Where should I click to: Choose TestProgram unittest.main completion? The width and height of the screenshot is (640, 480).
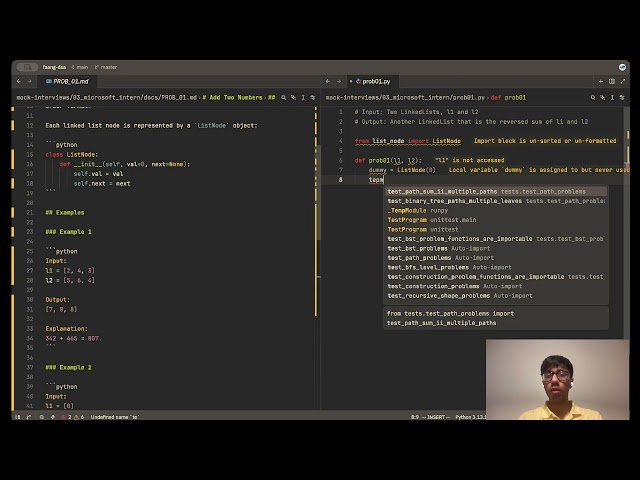coord(496,220)
